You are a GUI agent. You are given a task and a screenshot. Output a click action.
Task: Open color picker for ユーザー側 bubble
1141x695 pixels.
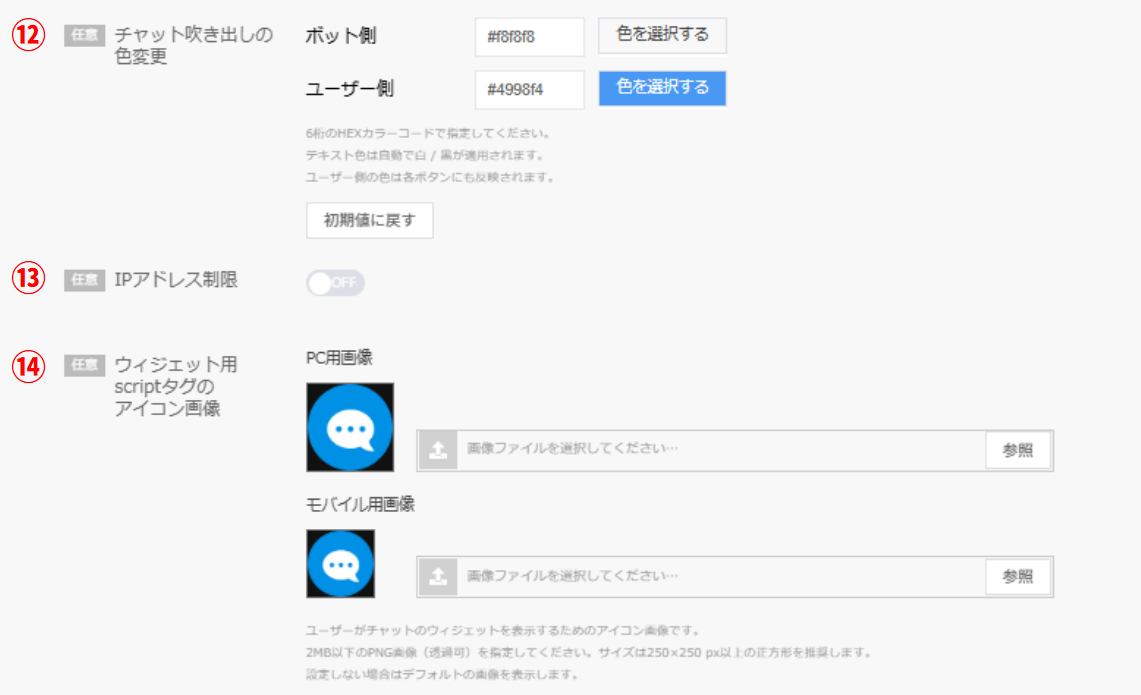[x=662, y=88]
